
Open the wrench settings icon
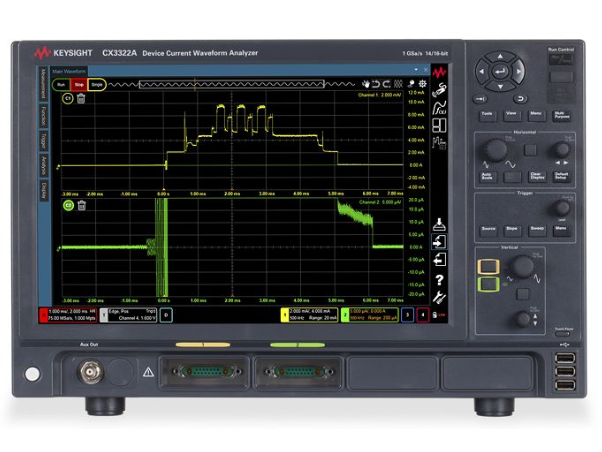pos(441,296)
